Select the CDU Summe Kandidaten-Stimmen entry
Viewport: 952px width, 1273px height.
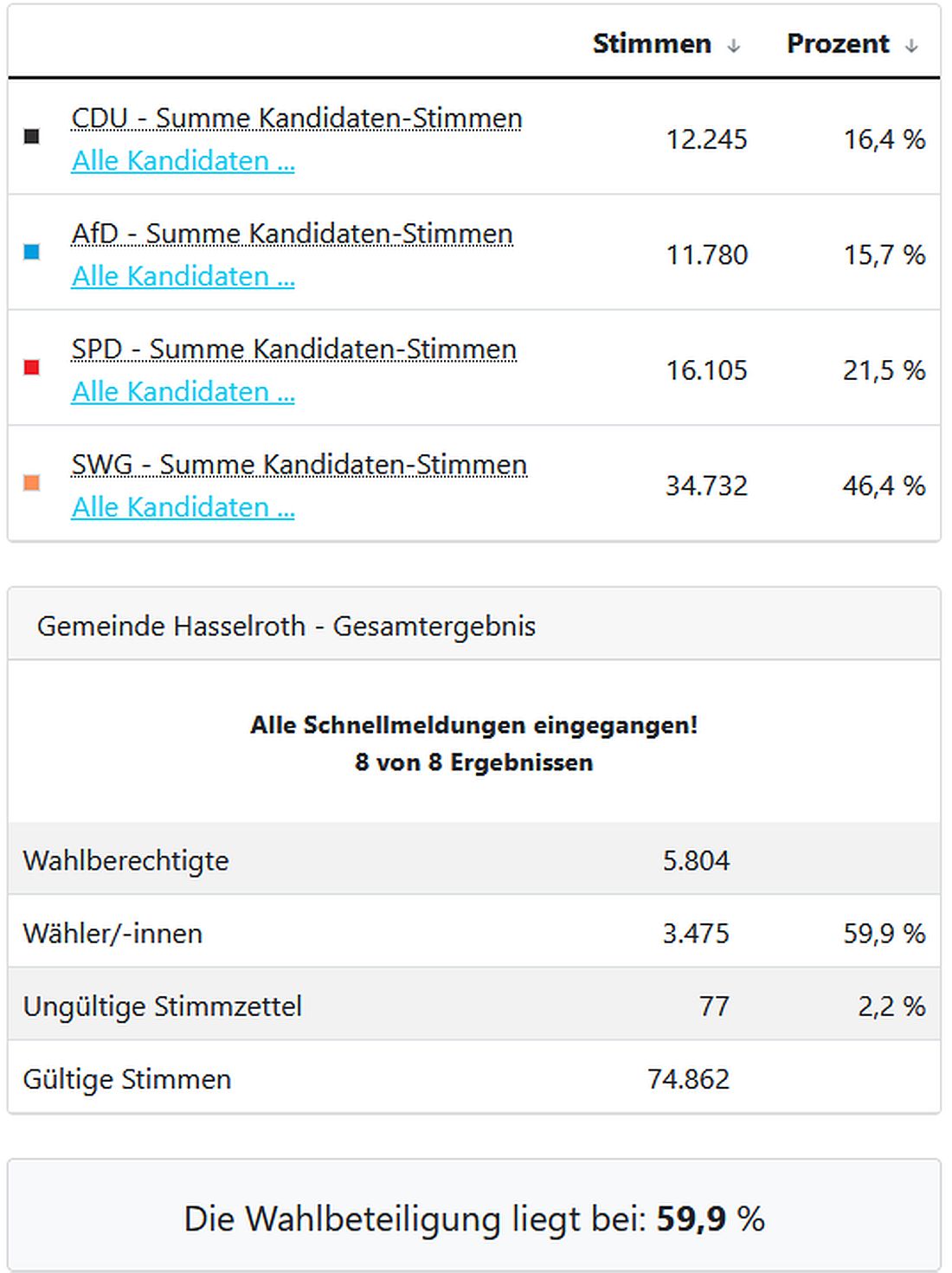[296, 118]
